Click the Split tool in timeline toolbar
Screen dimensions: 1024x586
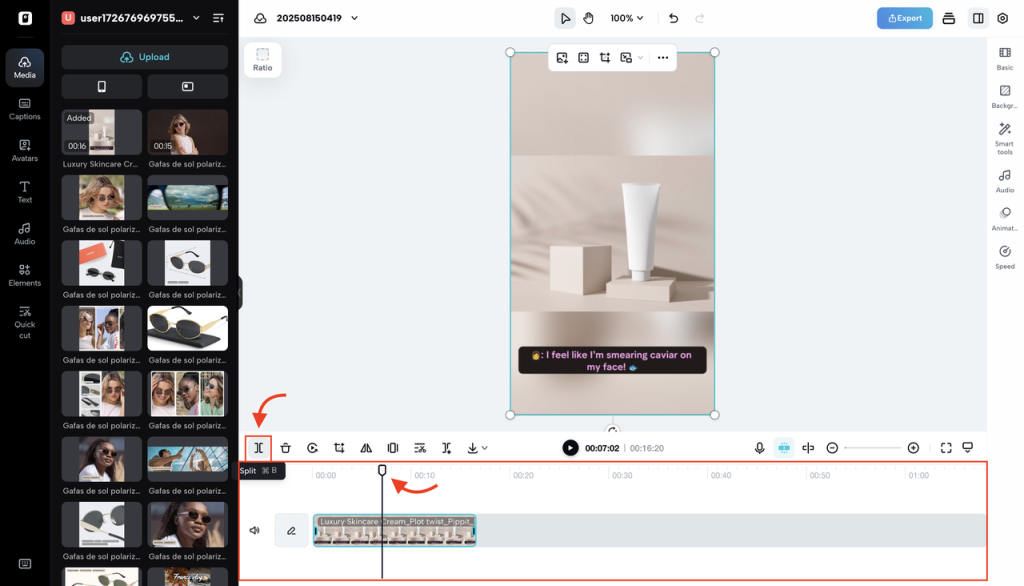coord(259,448)
